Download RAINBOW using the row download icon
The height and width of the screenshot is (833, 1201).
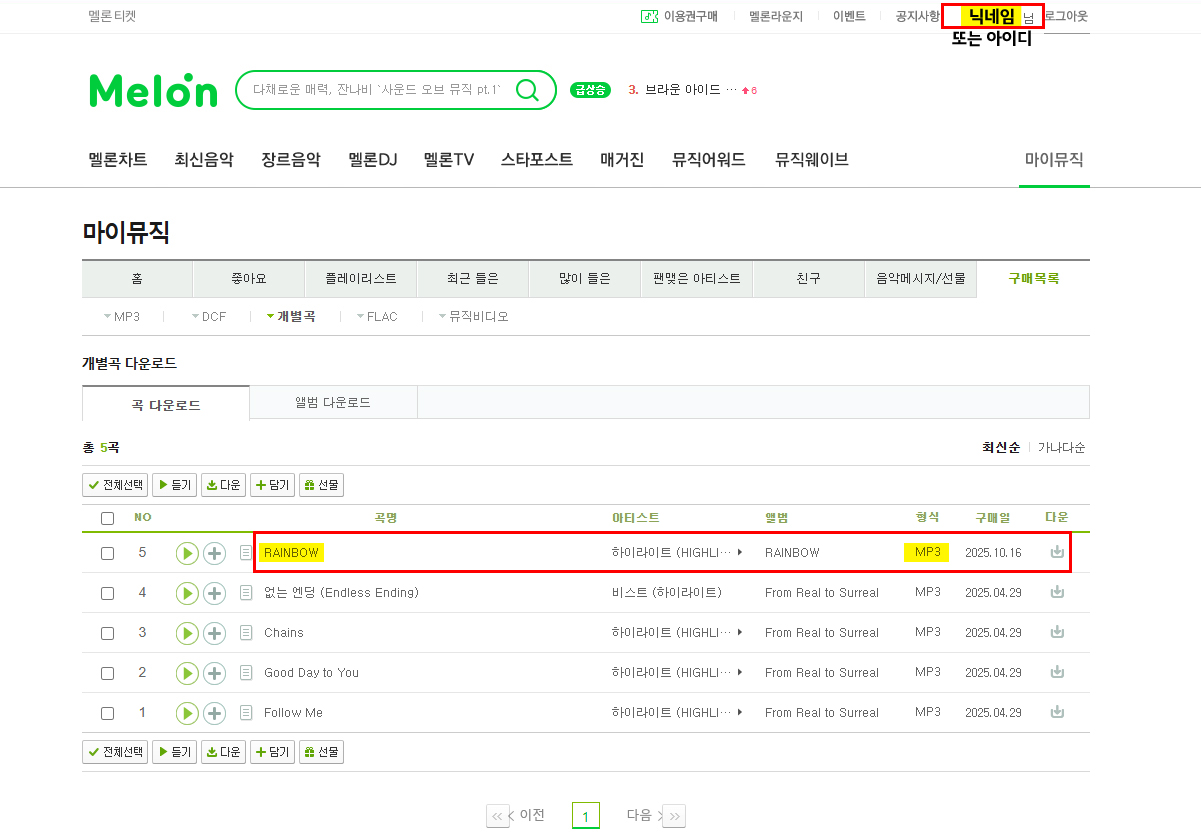tap(1057, 552)
